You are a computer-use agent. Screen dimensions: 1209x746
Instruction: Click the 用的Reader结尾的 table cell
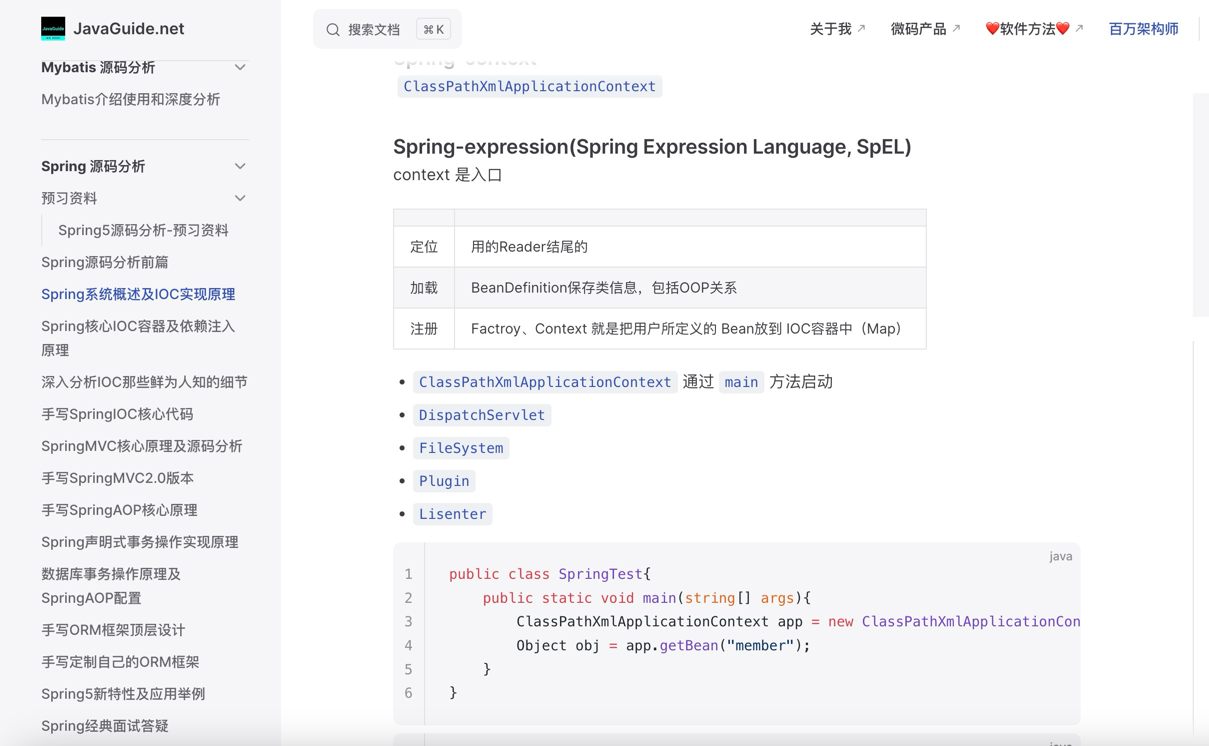coord(690,247)
